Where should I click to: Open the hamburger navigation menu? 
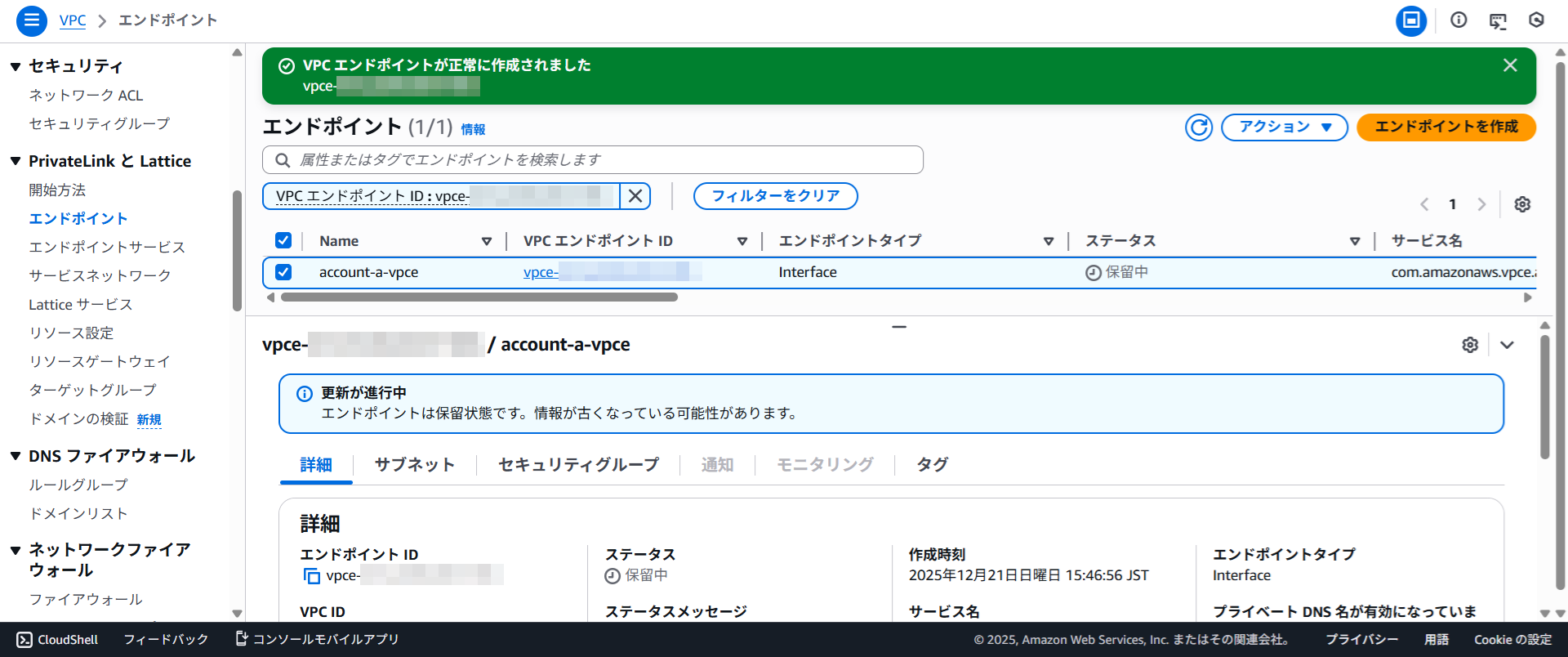(31, 20)
